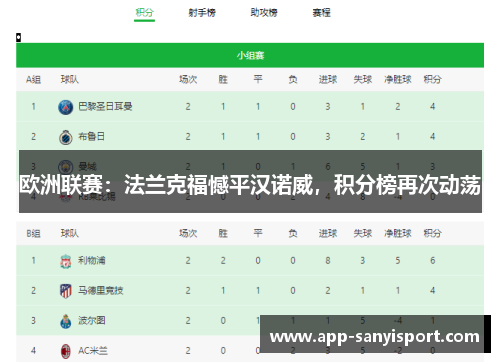This screenshot has height=362, width=500.
Task: Click 布鲁日 goals conceded value 2
Action: 363,137
